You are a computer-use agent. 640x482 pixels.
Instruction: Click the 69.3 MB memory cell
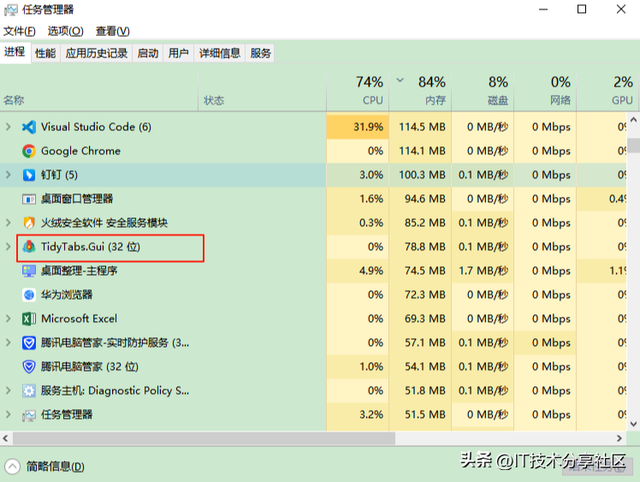point(420,319)
